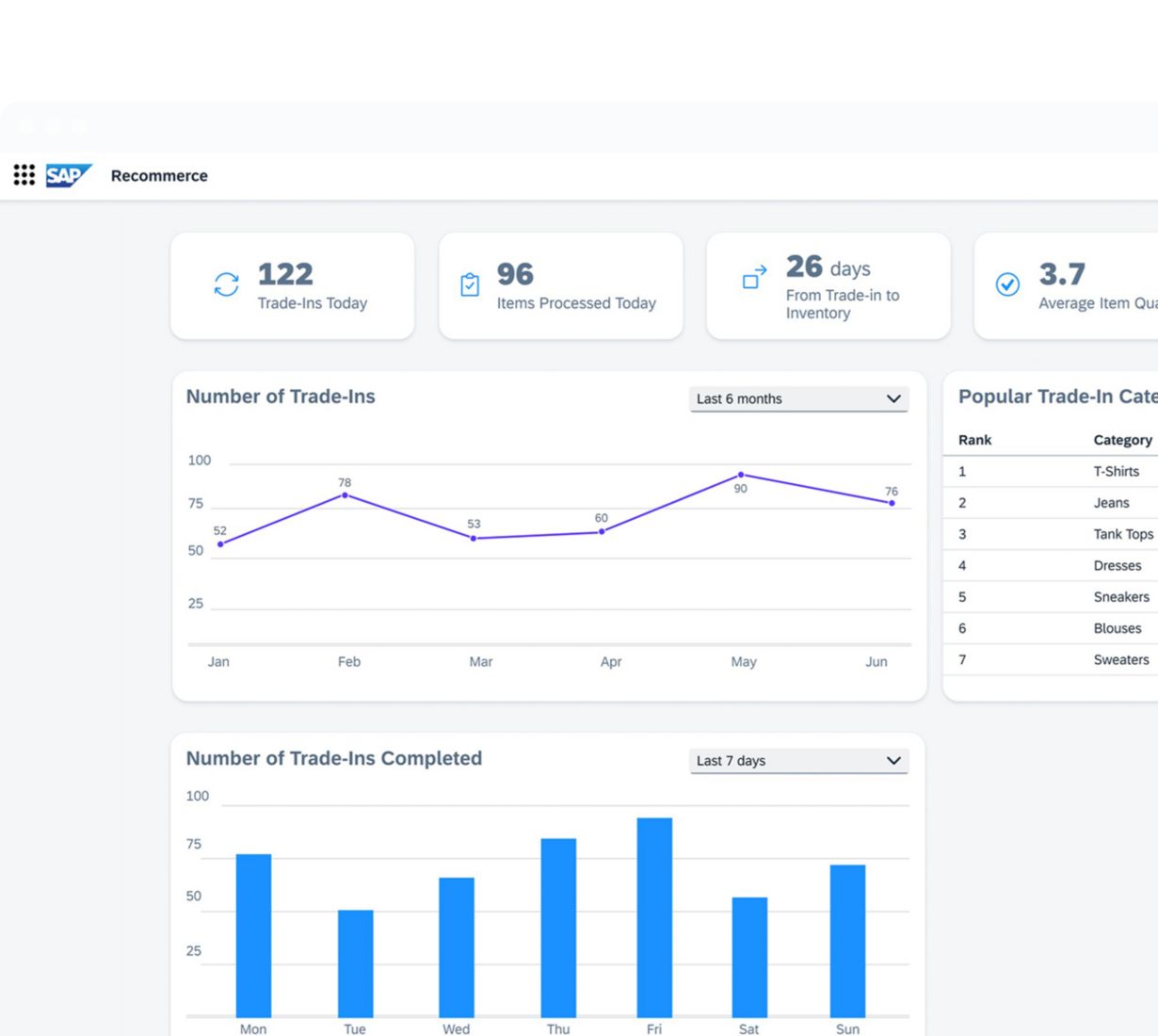The width and height of the screenshot is (1158, 1036).
Task: Click the Tuesday bar in chart
Action: (x=355, y=963)
